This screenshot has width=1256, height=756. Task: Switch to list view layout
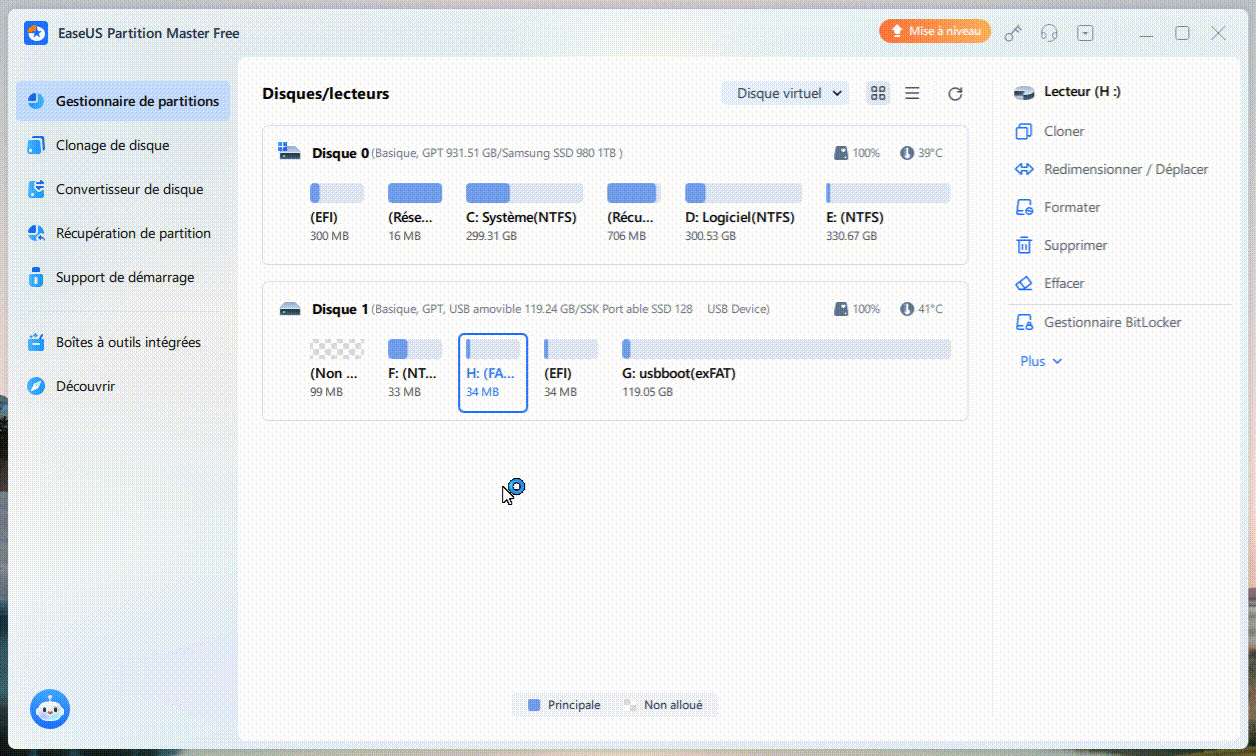912,93
